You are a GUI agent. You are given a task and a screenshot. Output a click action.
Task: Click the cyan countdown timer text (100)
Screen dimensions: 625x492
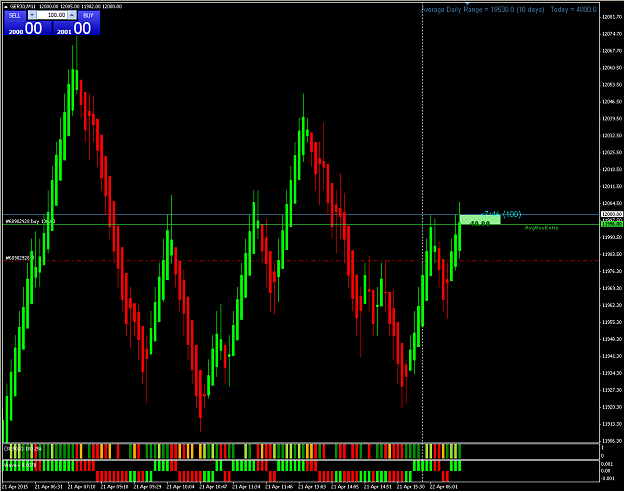click(502, 214)
